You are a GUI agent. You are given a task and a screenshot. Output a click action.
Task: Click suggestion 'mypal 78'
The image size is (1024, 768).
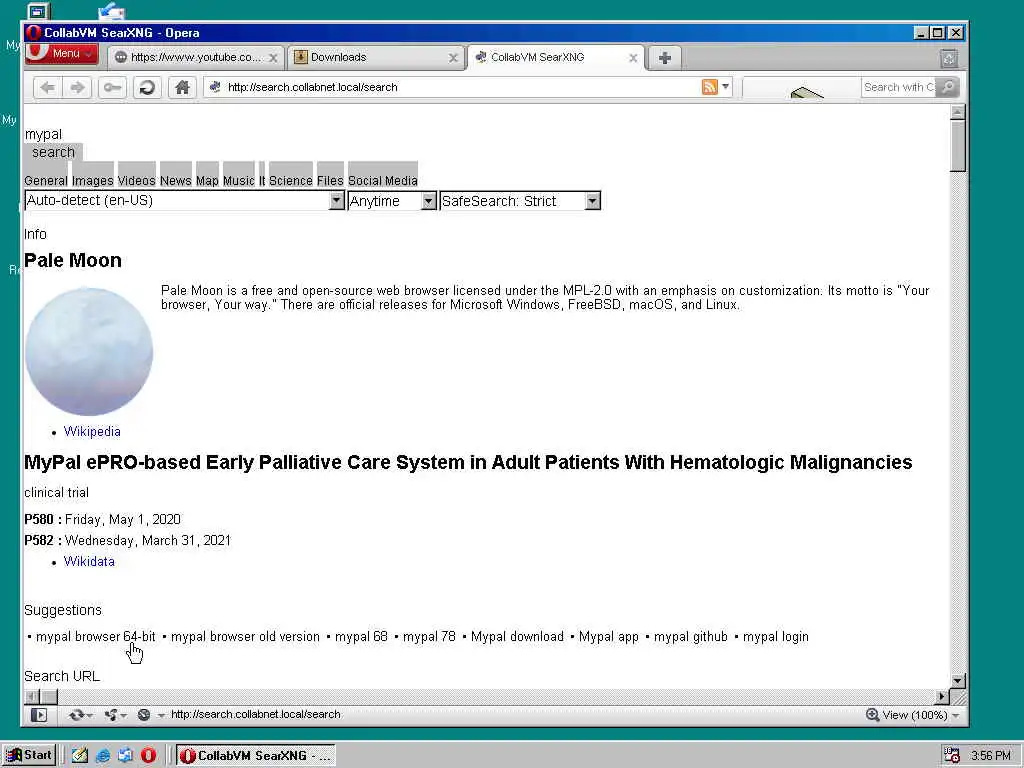click(x=429, y=637)
